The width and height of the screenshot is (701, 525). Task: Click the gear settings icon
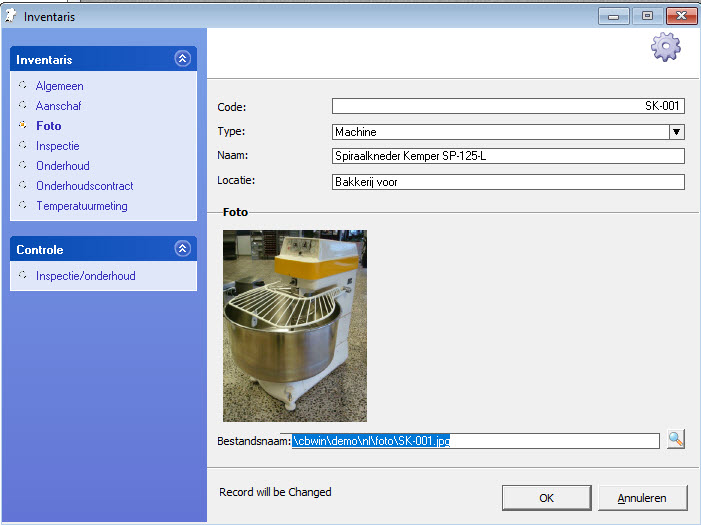[665, 47]
